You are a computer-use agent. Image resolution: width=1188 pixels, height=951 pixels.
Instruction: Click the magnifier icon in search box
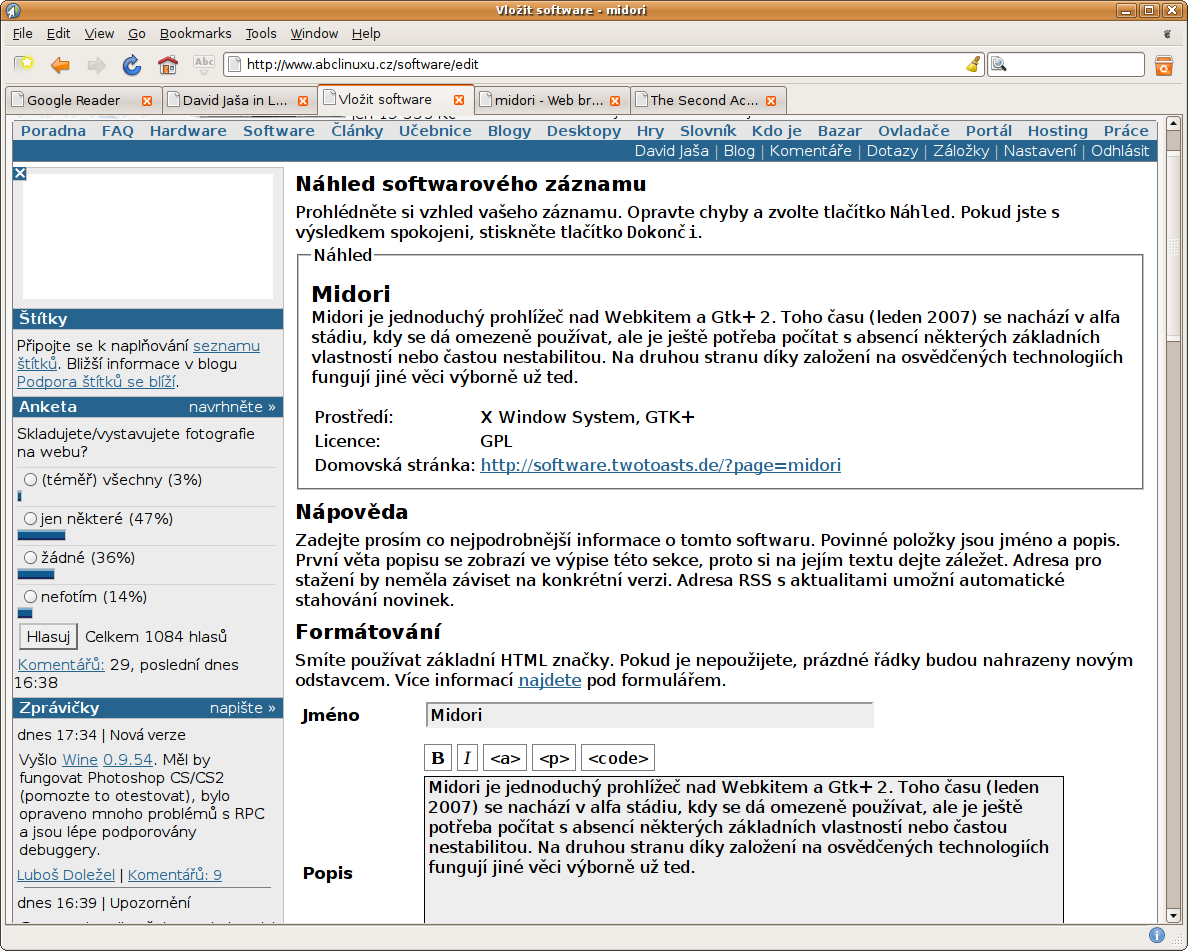pyautogui.click(x=998, y=65)
